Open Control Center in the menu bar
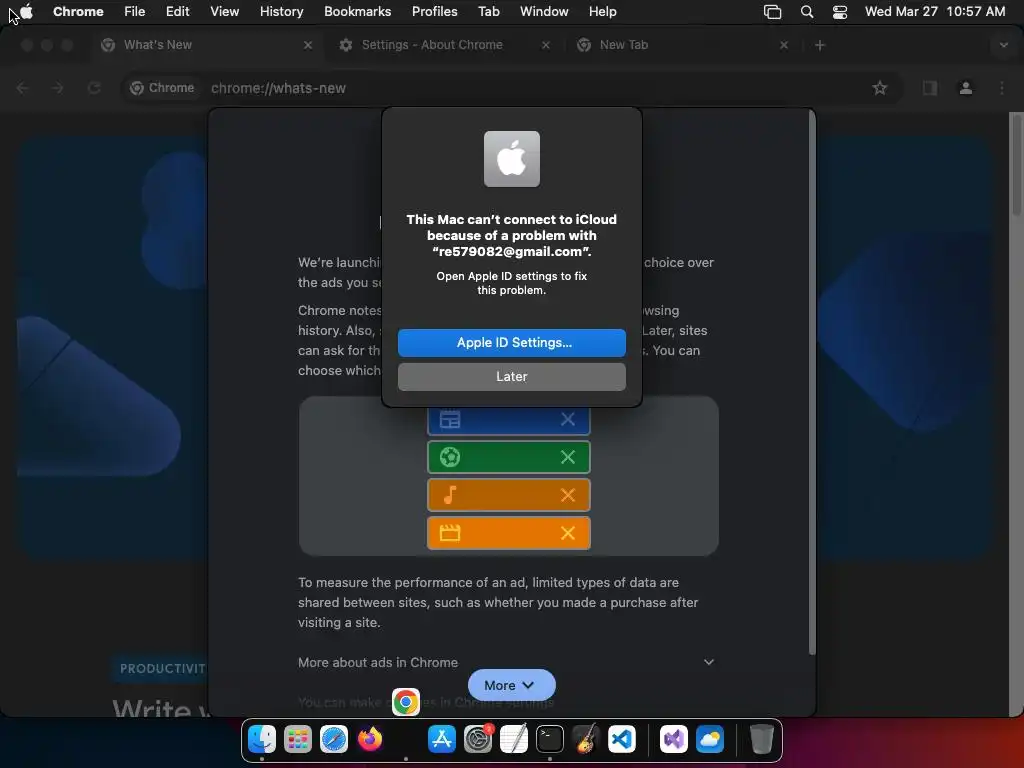 [x=840, y=12]
